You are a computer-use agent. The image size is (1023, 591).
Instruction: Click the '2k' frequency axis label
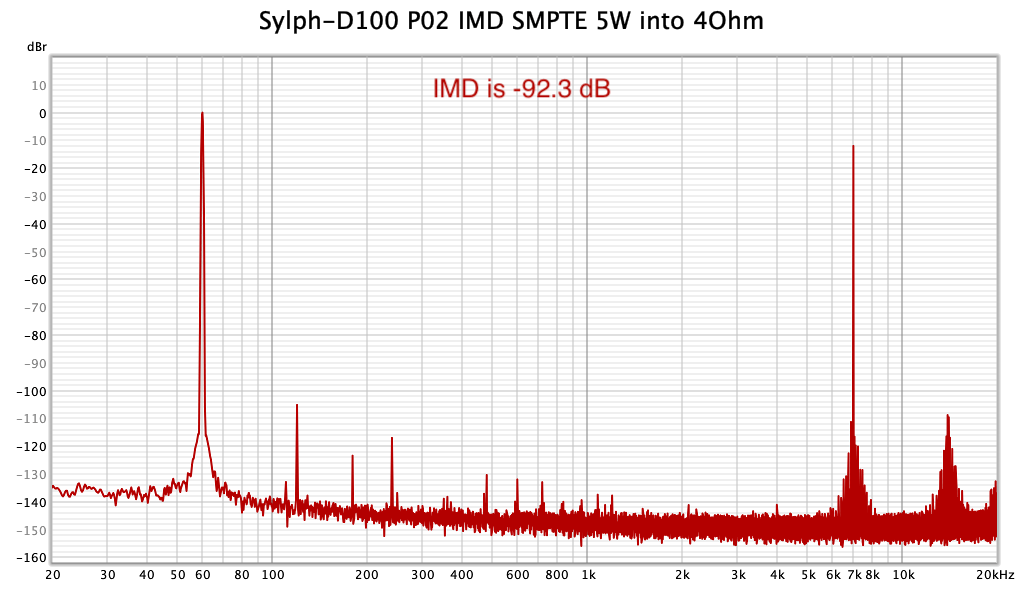[x=682, y=575]
